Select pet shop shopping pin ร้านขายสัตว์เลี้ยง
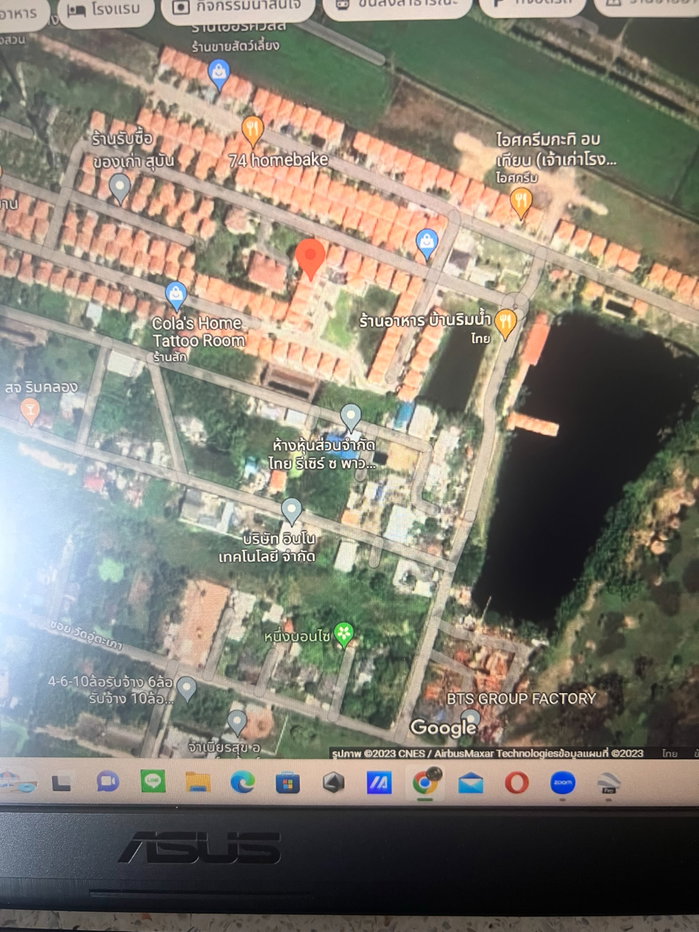The image size is (699, 932). 219,74
